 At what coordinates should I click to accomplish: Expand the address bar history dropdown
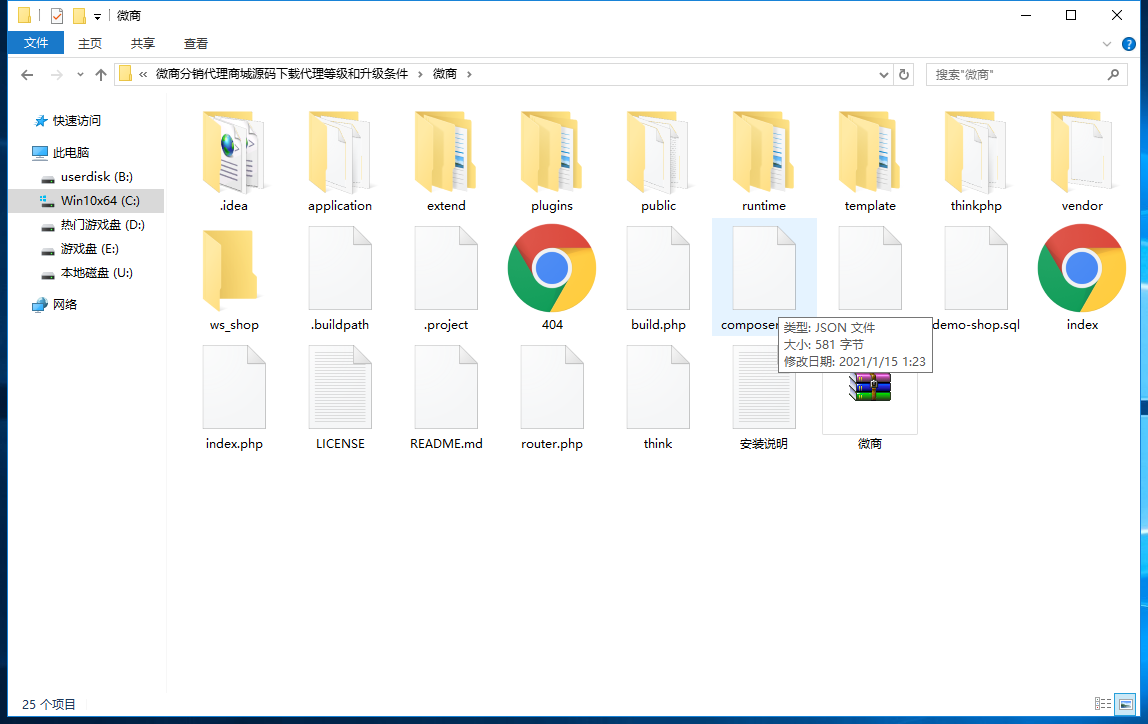coord(883,74)
